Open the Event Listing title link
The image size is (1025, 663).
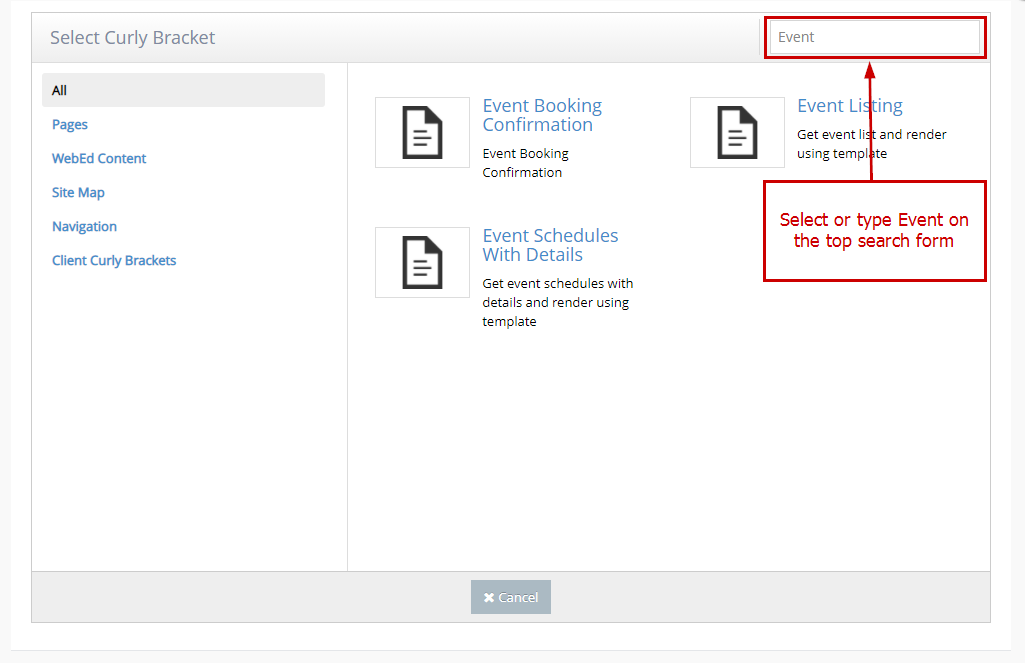pyautogui.click(x=849, y=106)
